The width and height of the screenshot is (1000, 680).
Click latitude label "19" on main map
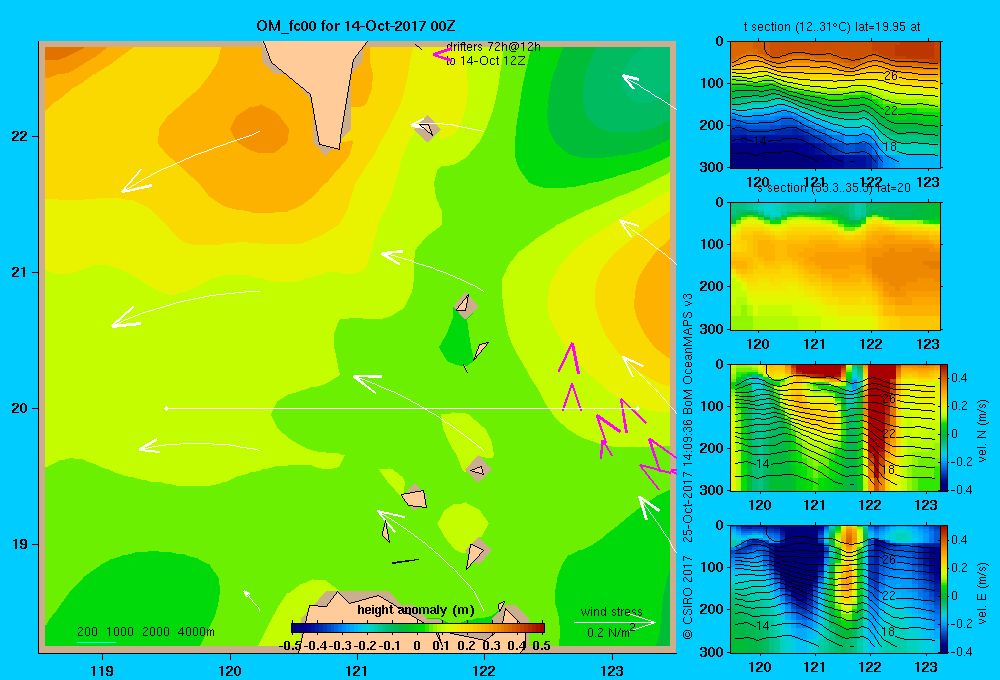[20, 544]
